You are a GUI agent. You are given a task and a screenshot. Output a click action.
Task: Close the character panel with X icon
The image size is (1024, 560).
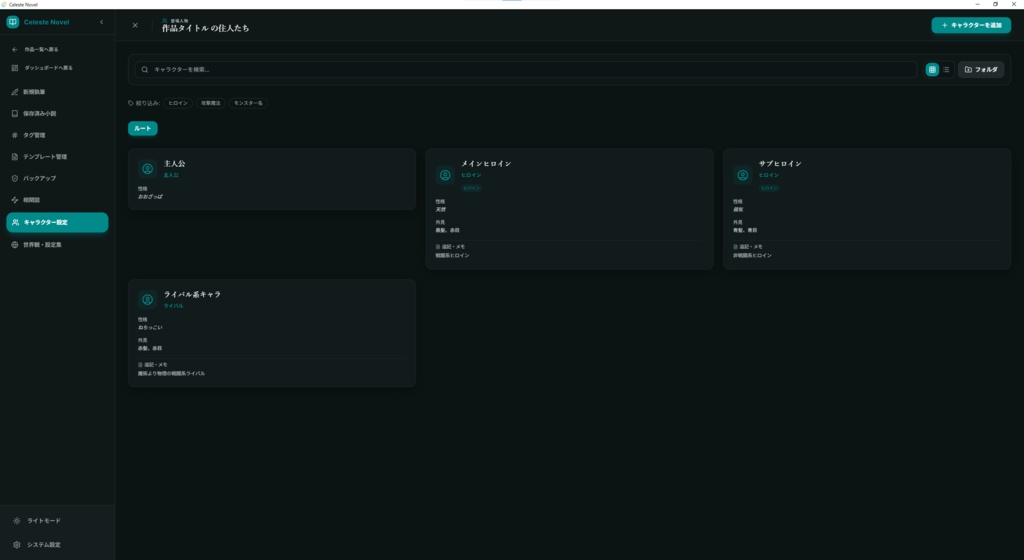click(135, 25)
